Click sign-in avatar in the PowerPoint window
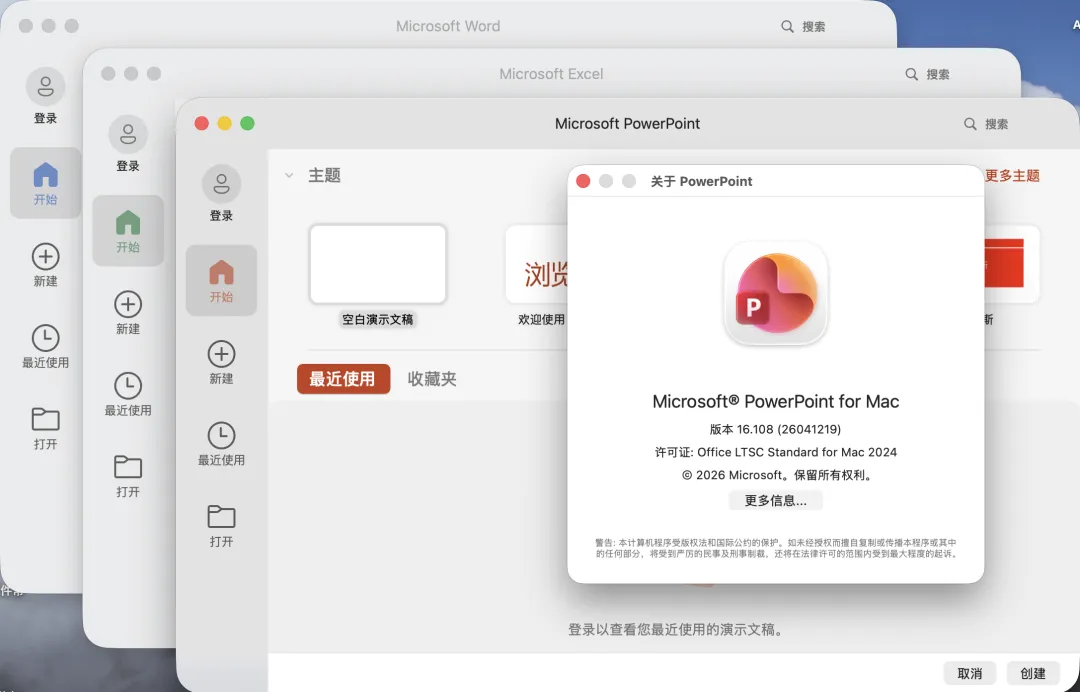 pyautogui.click(x=221, y=184)
